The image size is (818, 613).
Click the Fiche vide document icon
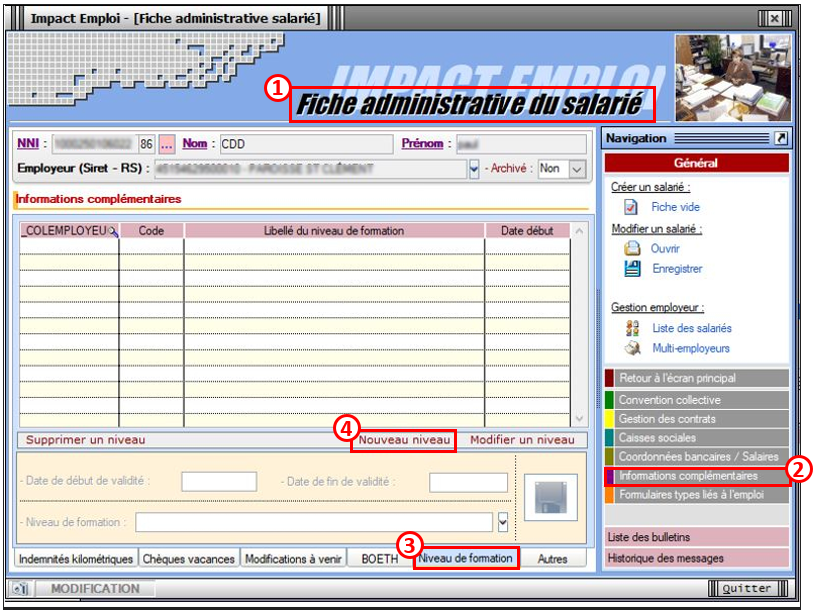point(631,207)
